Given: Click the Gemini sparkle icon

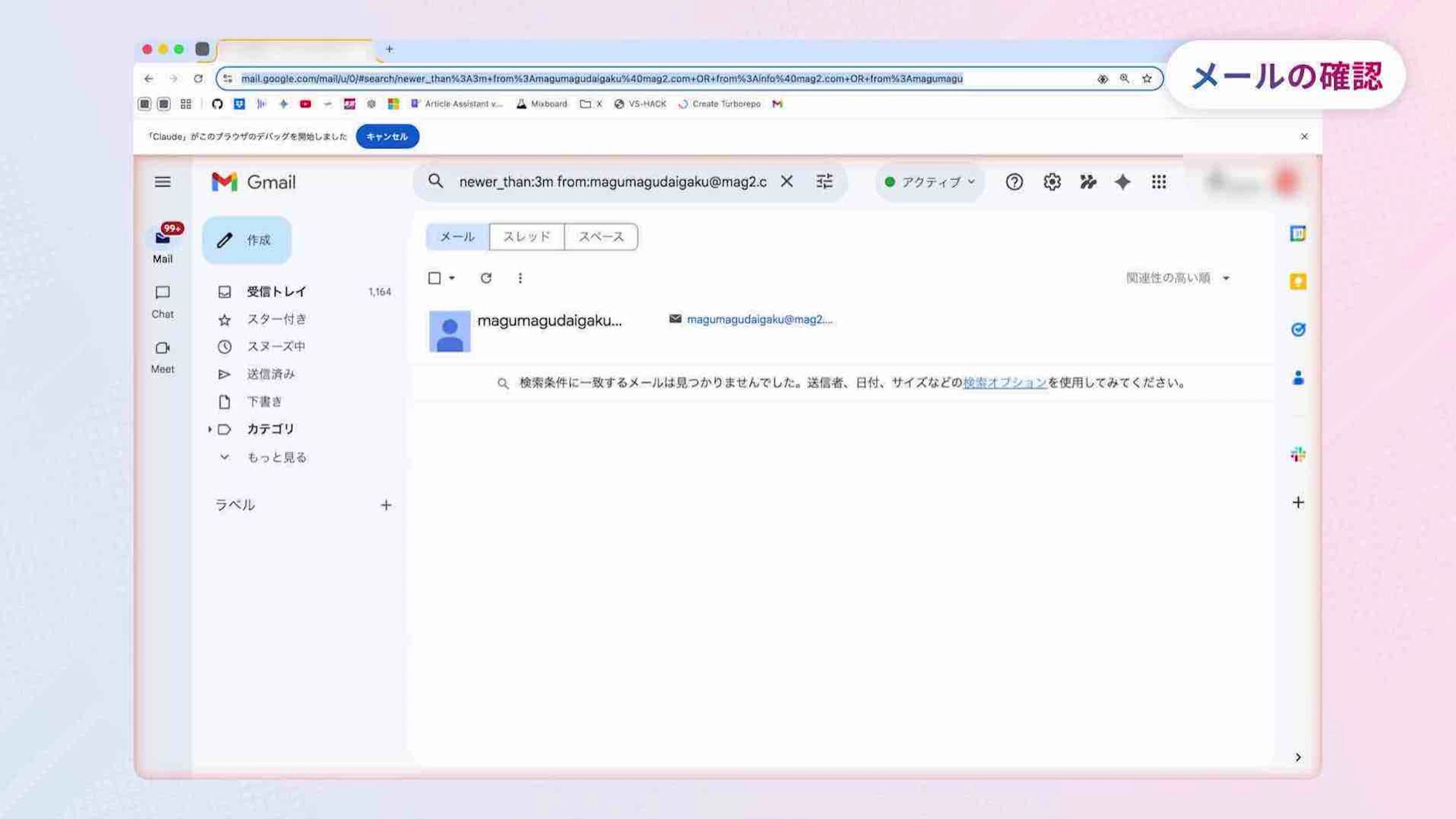Looking at the screenshot, I should 1122,182.
